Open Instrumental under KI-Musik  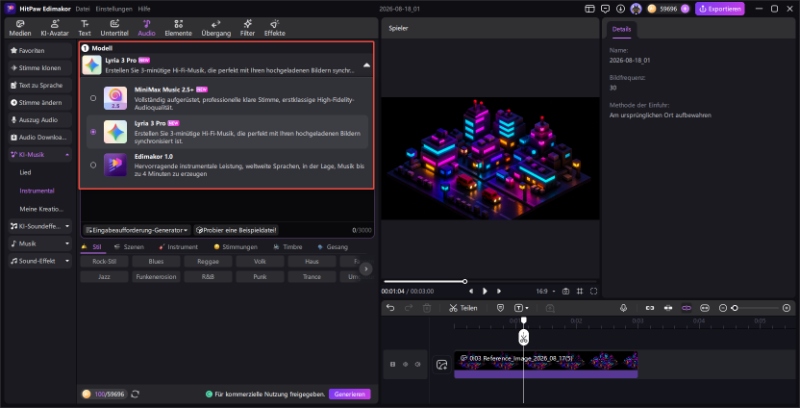point(37,191)
